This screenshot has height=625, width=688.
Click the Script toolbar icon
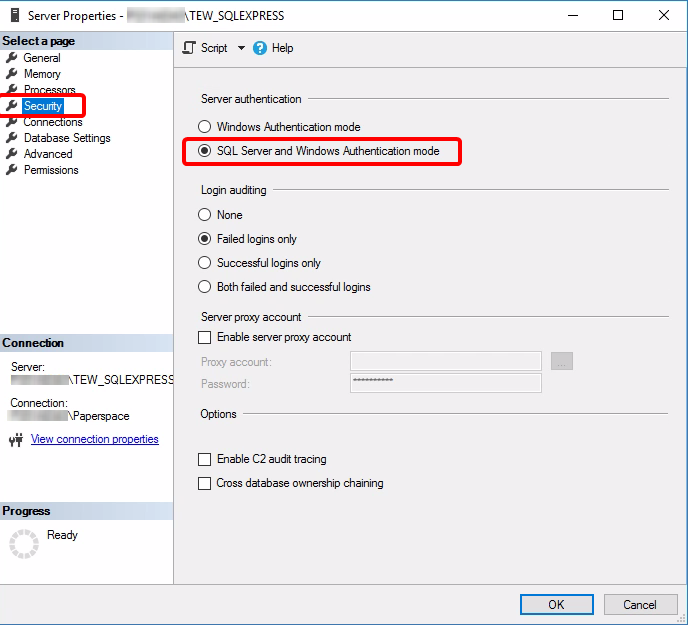(189, 48)
